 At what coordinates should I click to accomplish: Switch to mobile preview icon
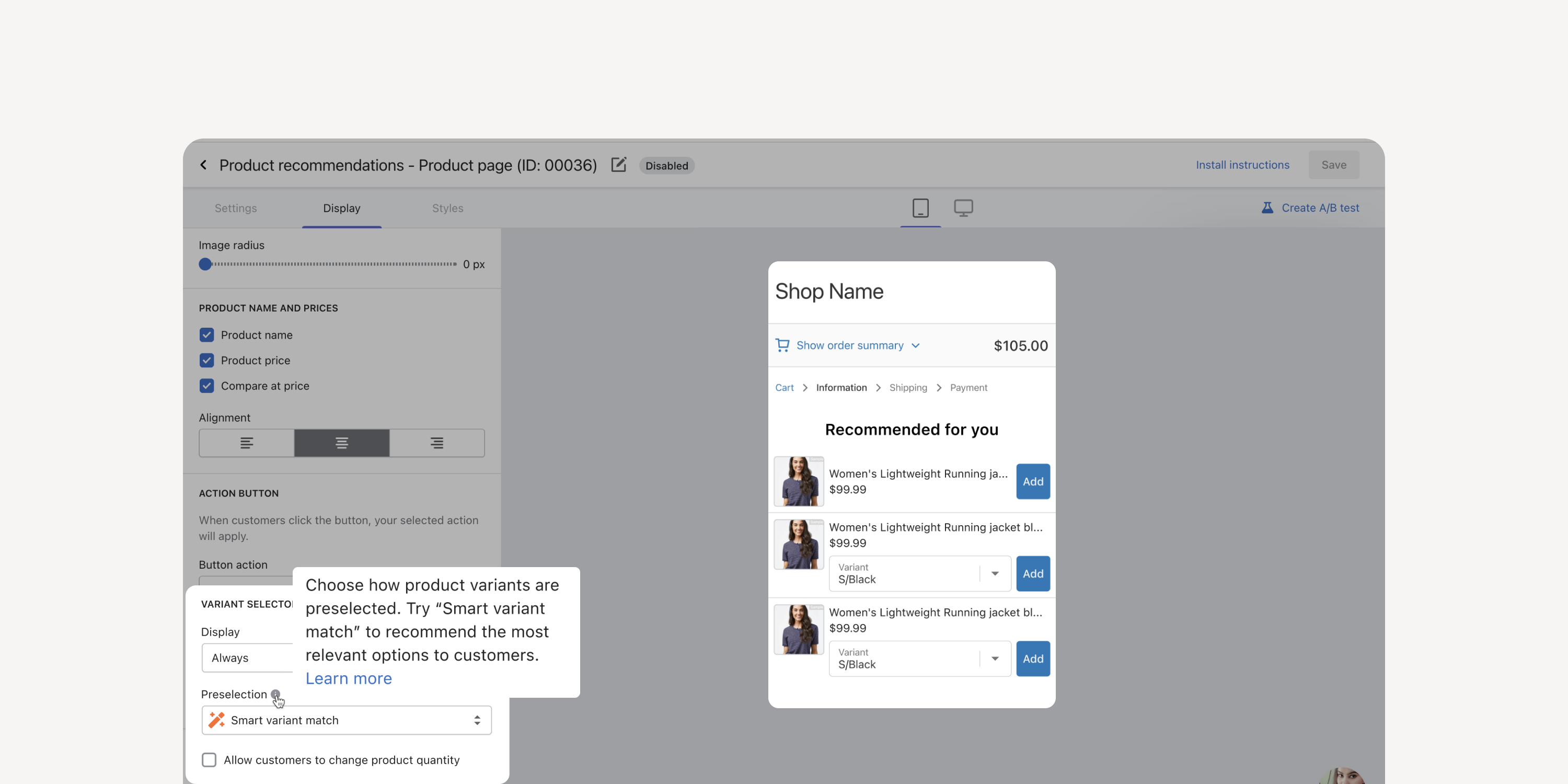[920, 208]
